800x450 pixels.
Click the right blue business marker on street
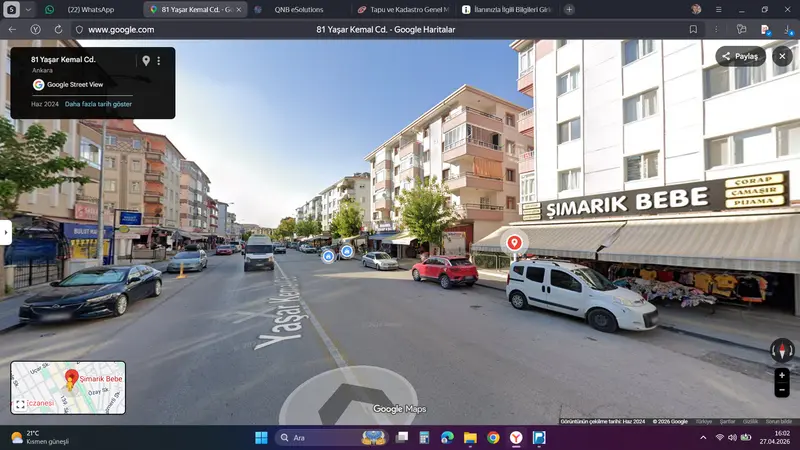pos(347,251)
